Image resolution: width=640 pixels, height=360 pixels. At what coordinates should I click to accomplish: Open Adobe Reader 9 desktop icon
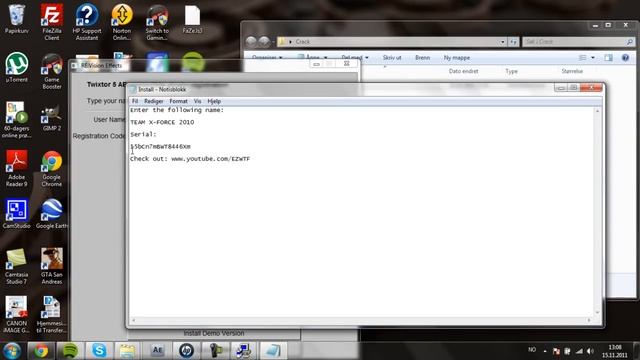point(16,169)
